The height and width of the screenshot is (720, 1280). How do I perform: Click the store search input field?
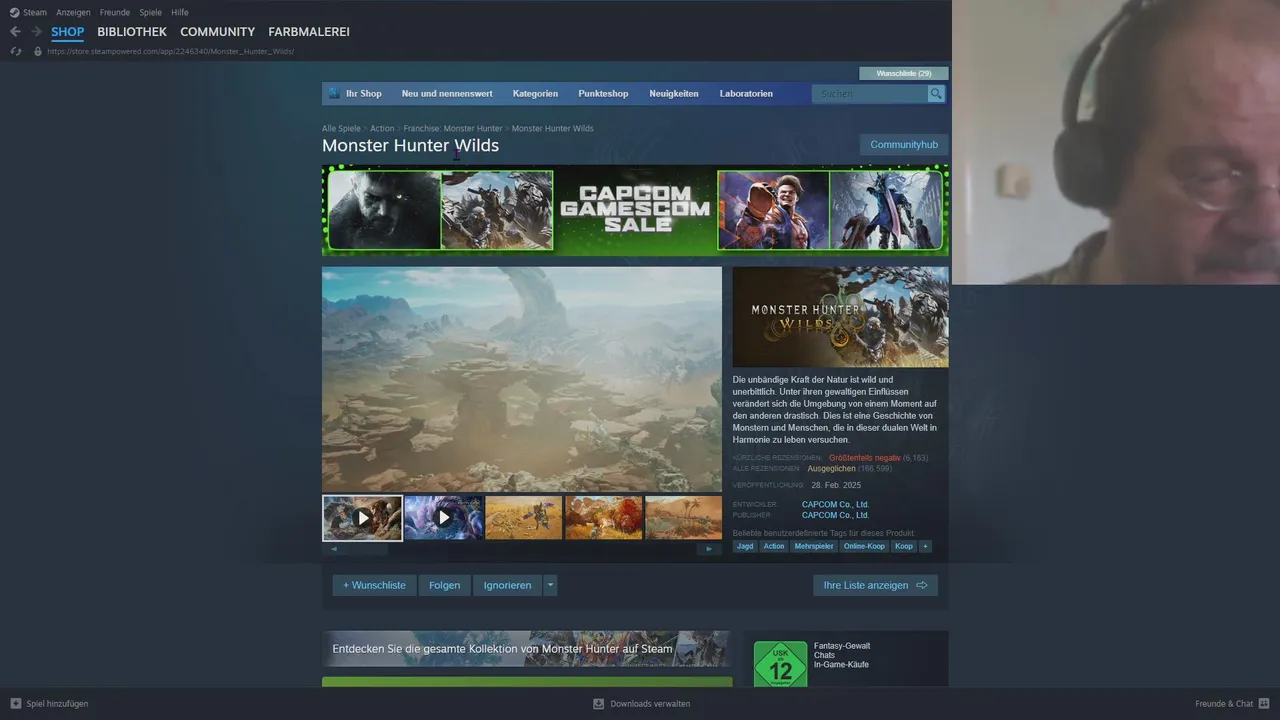(870, 93)
